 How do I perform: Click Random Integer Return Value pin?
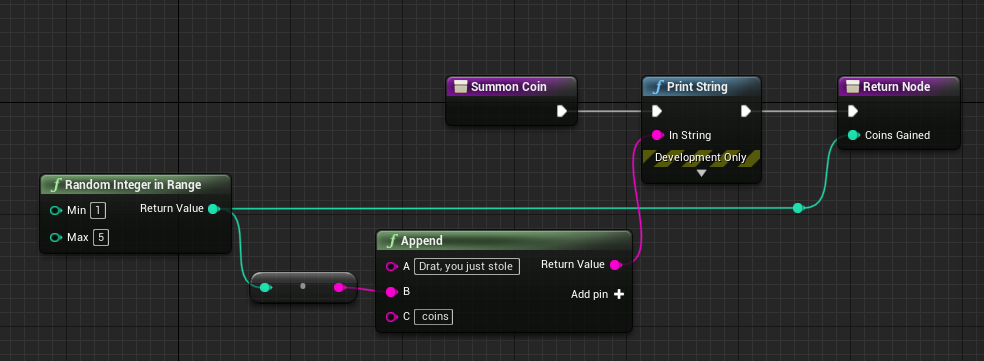(x=213, y=208)
